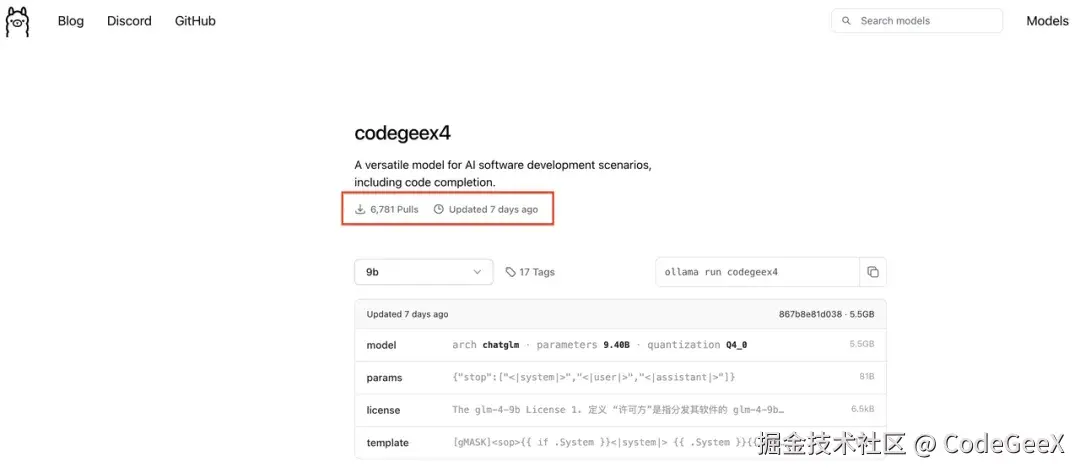This screenshot has height=473, width=1080.
Task: View the license file row
Action: (621, 410)
